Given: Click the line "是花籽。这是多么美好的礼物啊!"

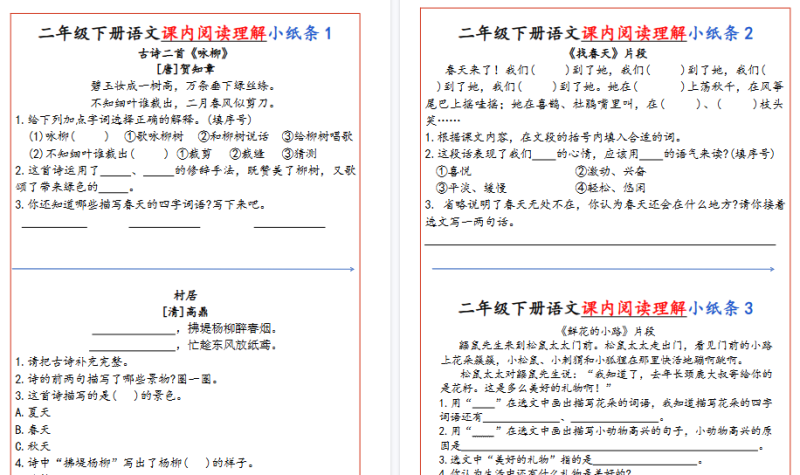Looking at the screenshot, I should pyautogui.click(x=526, y=388).
